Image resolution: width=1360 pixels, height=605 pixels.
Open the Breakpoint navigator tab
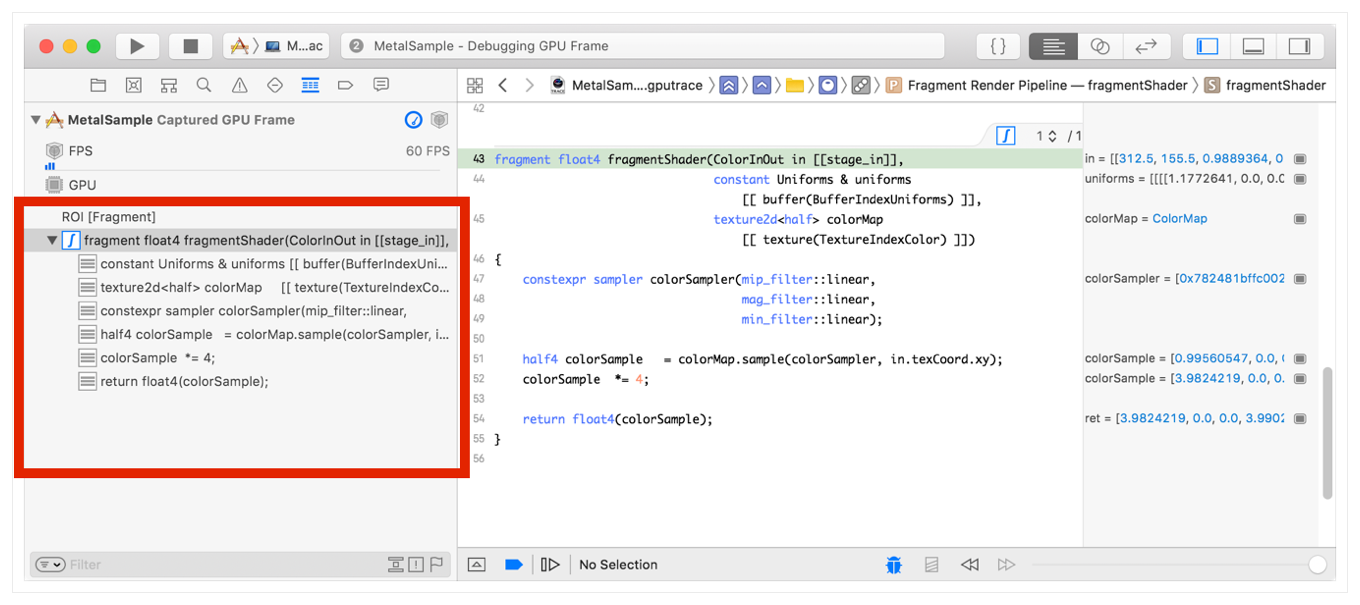click(346, 85)
